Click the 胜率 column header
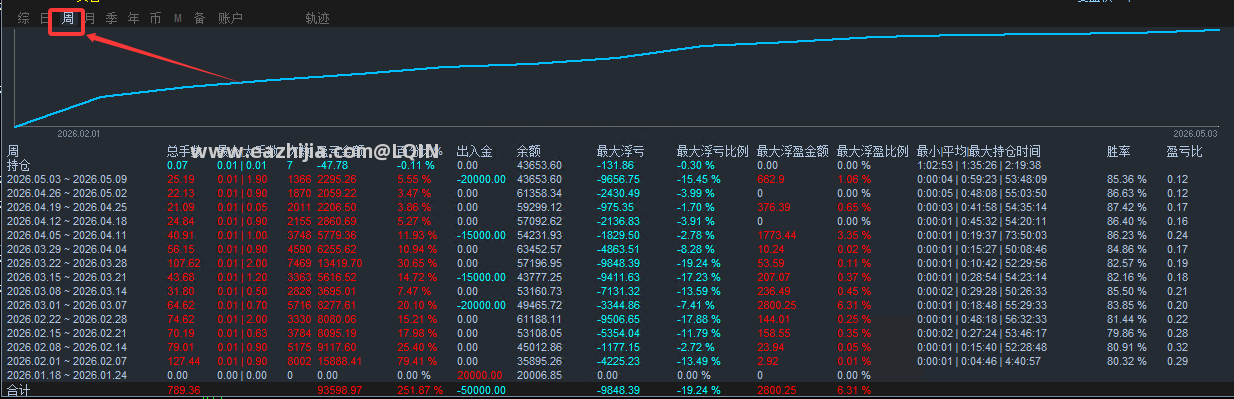Screen dimensions: 1234x399 tap(1119, 152)
